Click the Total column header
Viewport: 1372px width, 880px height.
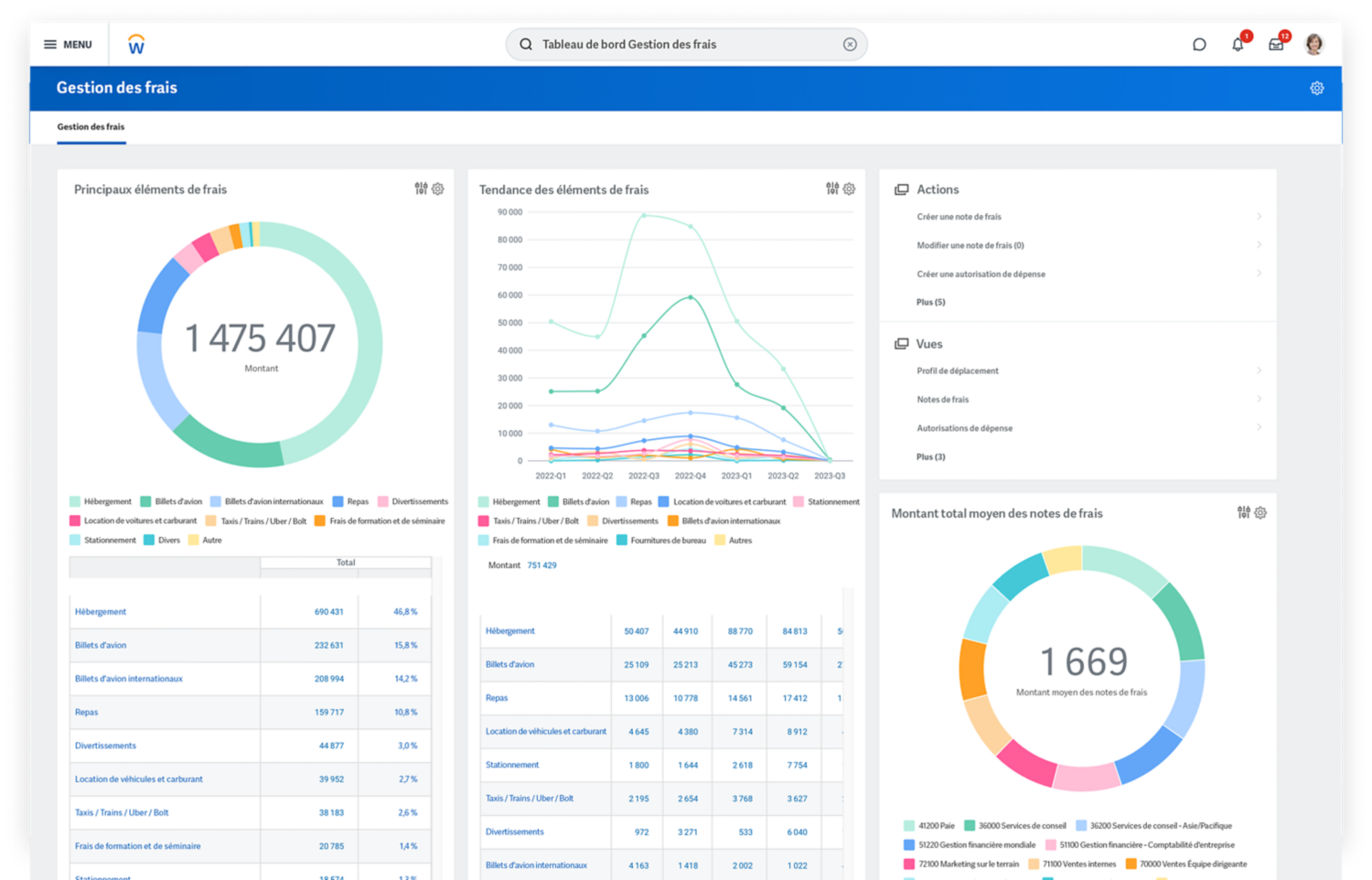(346, 563)
